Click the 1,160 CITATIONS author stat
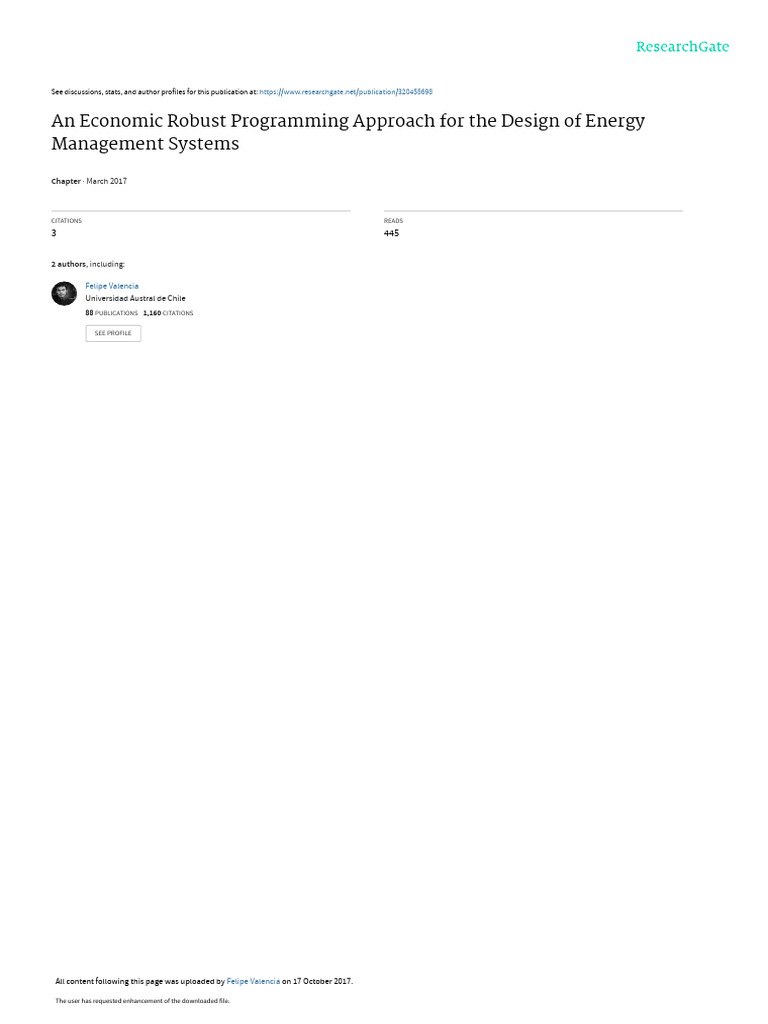The width and height of the screenshot is (768, 1024). [x=168, y=313]
